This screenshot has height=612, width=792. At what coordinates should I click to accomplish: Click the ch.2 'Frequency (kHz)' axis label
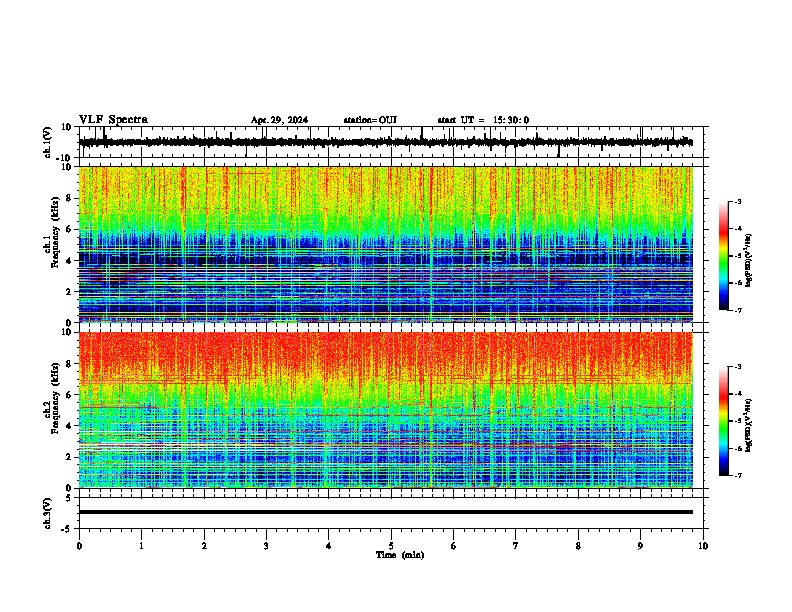click(x=55, y=398)
